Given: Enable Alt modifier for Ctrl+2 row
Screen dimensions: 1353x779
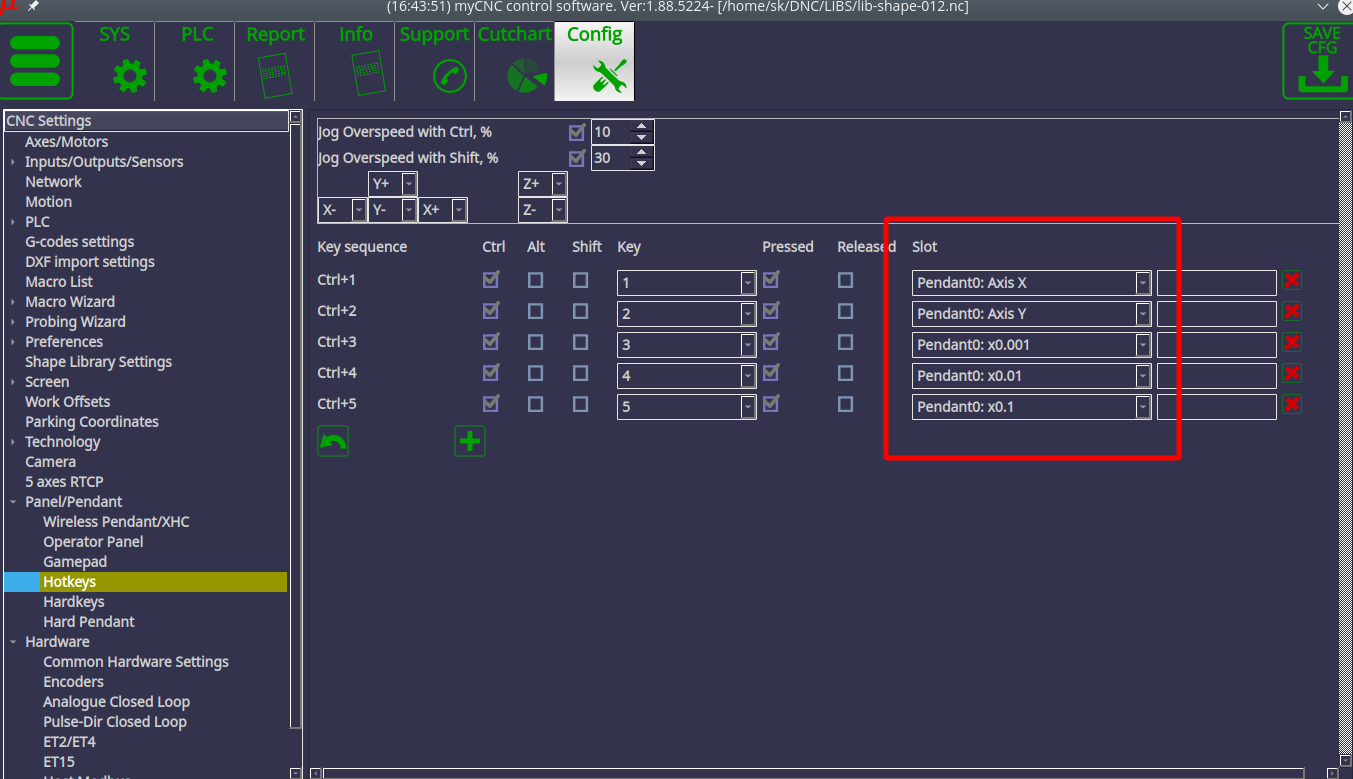Looking at the screenshot, I should tap(536, 311).
